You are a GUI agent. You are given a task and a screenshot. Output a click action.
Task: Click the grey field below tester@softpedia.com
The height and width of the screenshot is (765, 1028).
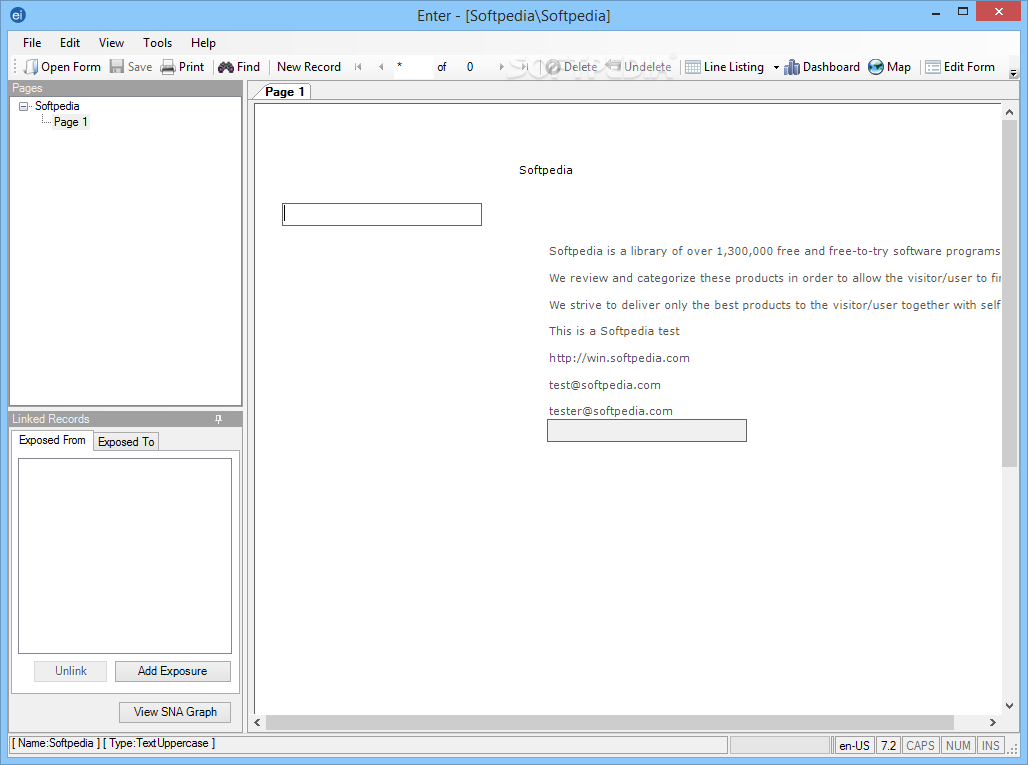click(646, 431)
